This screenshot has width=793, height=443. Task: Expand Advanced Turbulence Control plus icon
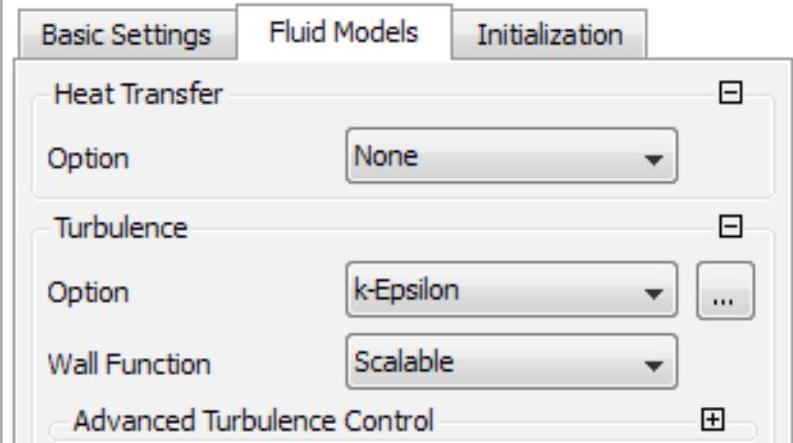point(713,420)
